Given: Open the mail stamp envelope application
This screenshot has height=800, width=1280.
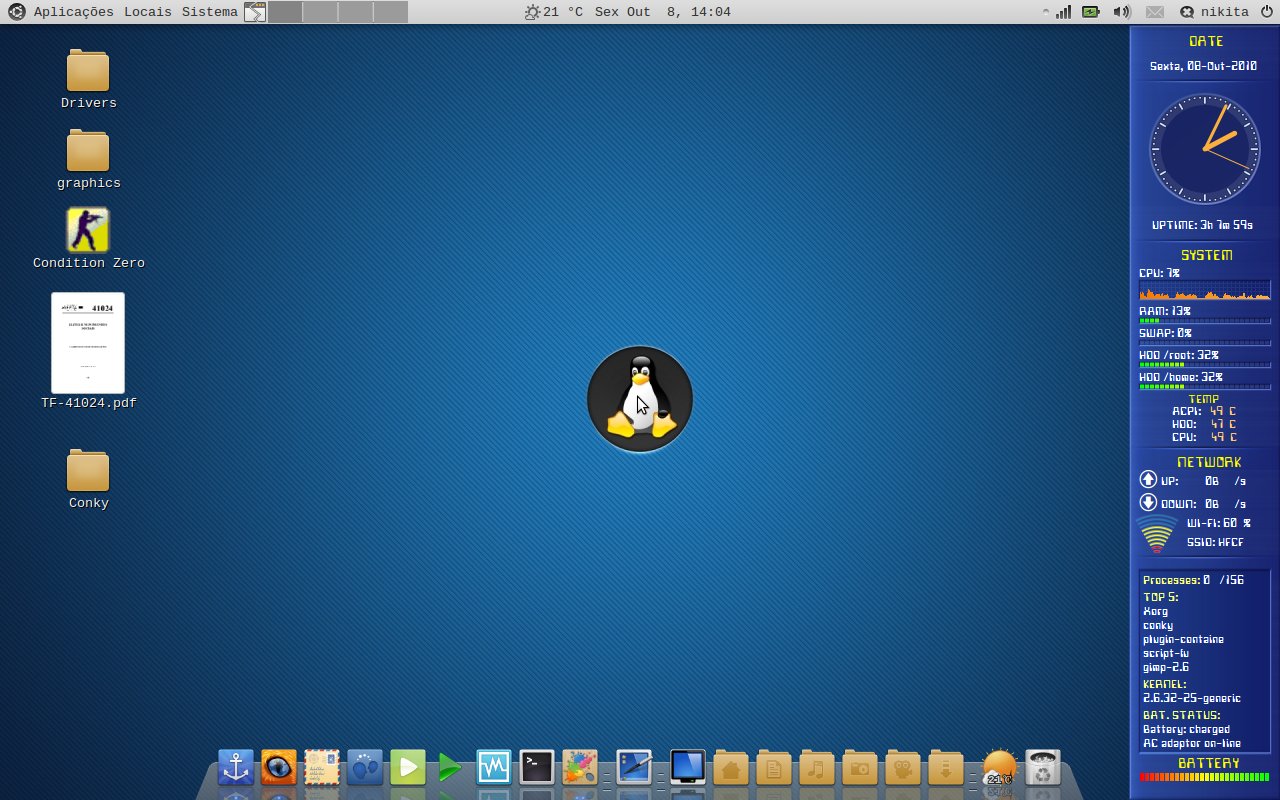Looking at the screenshot, I should pos(322,768).
